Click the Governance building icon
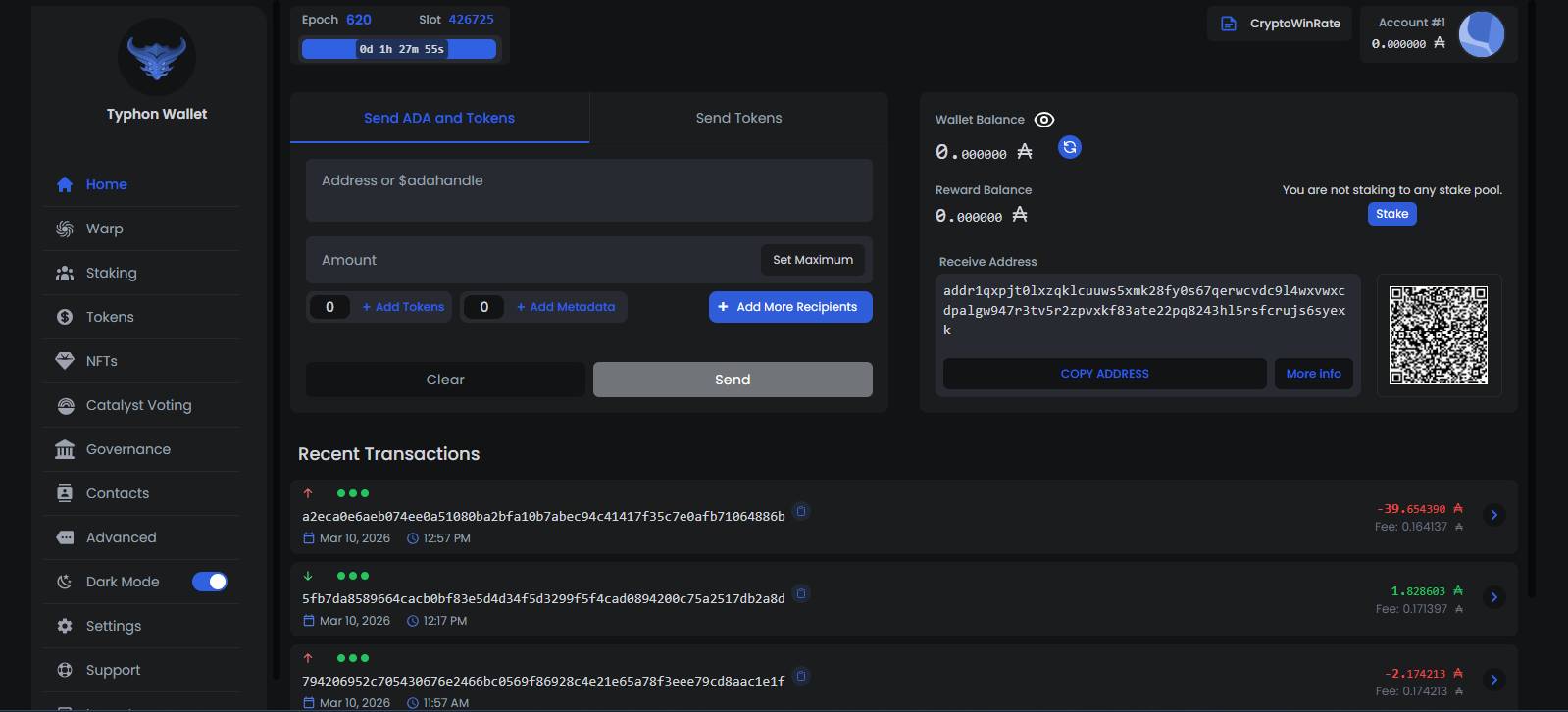The height and width of the screenshot is (712, 1568). (x=65, y=449)
